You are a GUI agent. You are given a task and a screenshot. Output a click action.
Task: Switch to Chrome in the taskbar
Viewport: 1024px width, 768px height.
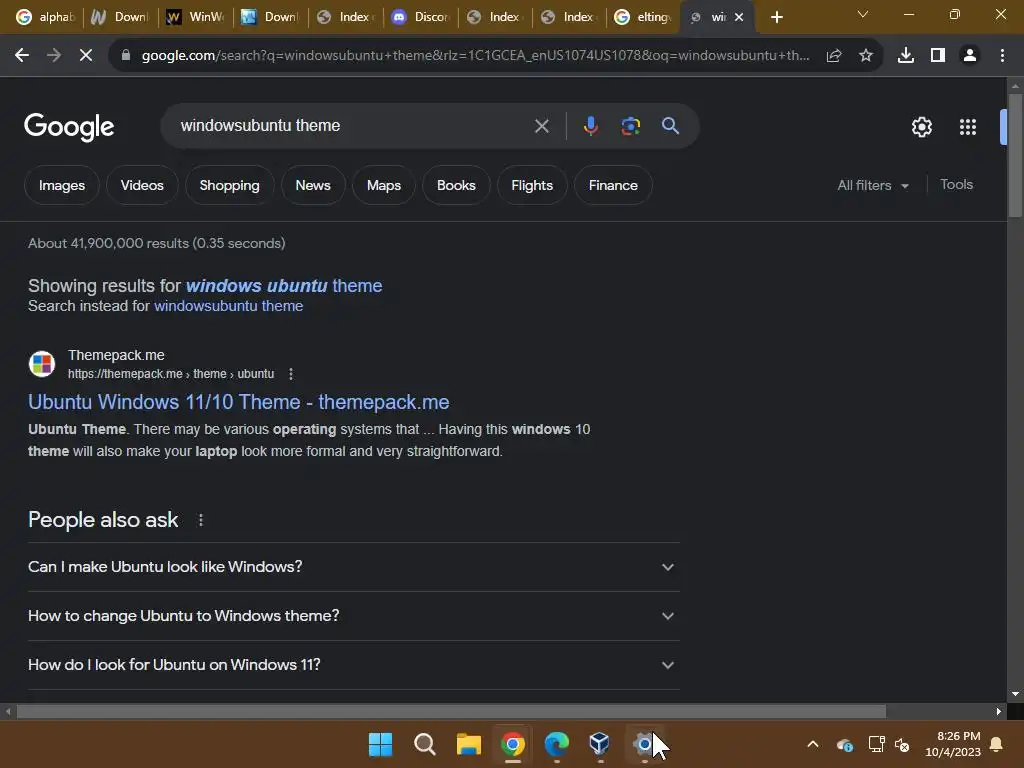coord(513,744)
